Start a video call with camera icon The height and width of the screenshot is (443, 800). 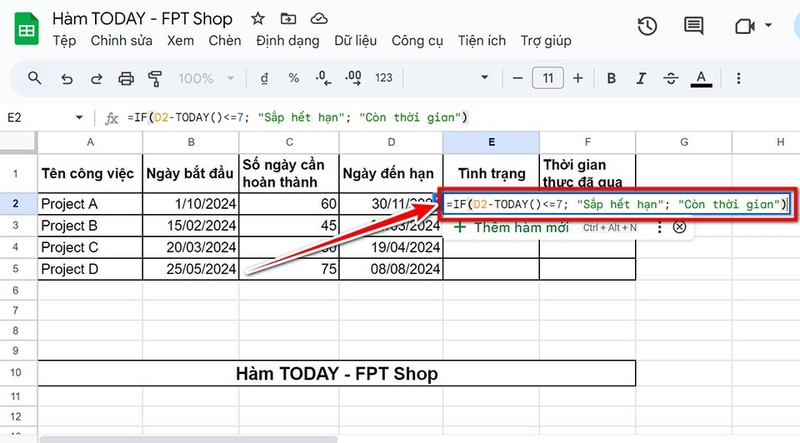pos(745,26)
